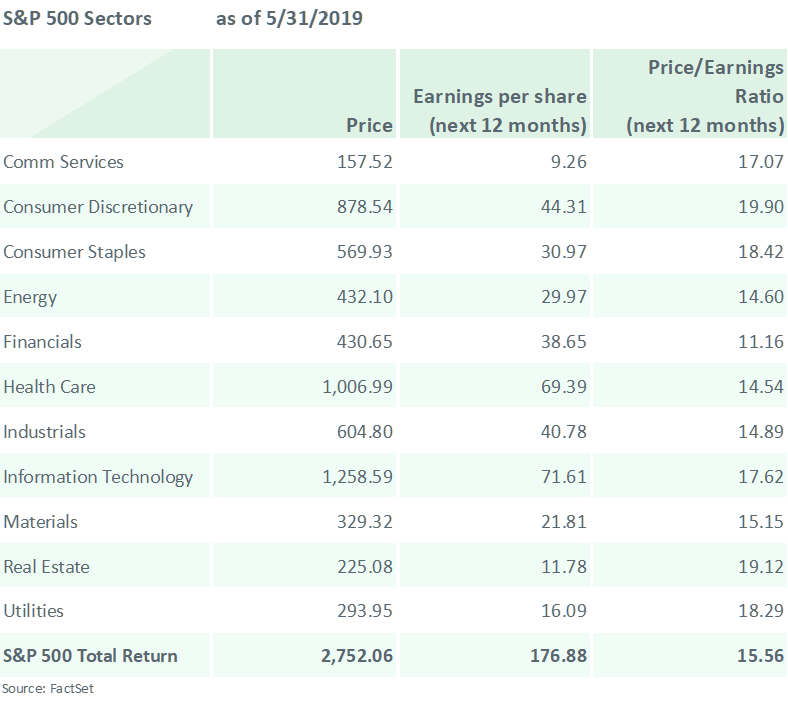This screenshot has width=788, height=701.
Task: Click the 'S&P 500 Sectors' title text
Action: [x=77, y=19]
